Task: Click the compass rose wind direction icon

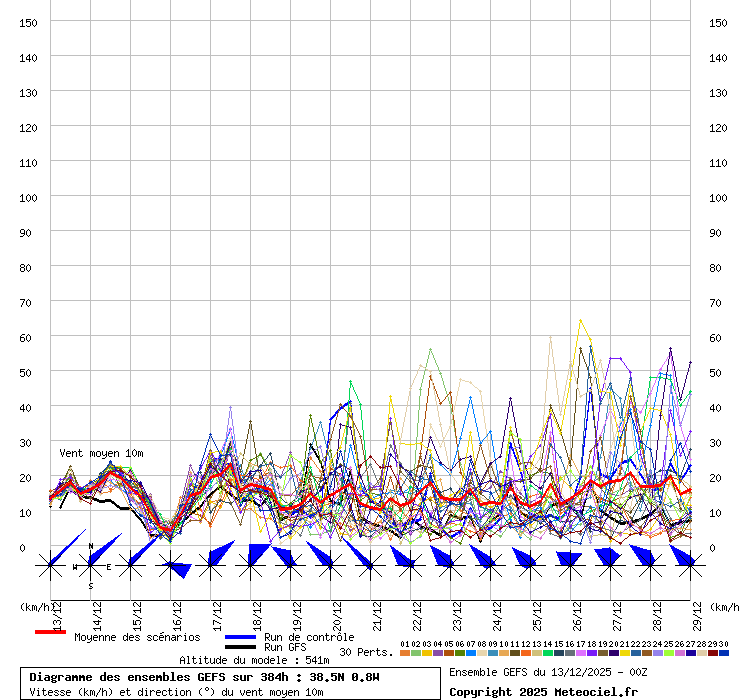Action: coord(91,566)
